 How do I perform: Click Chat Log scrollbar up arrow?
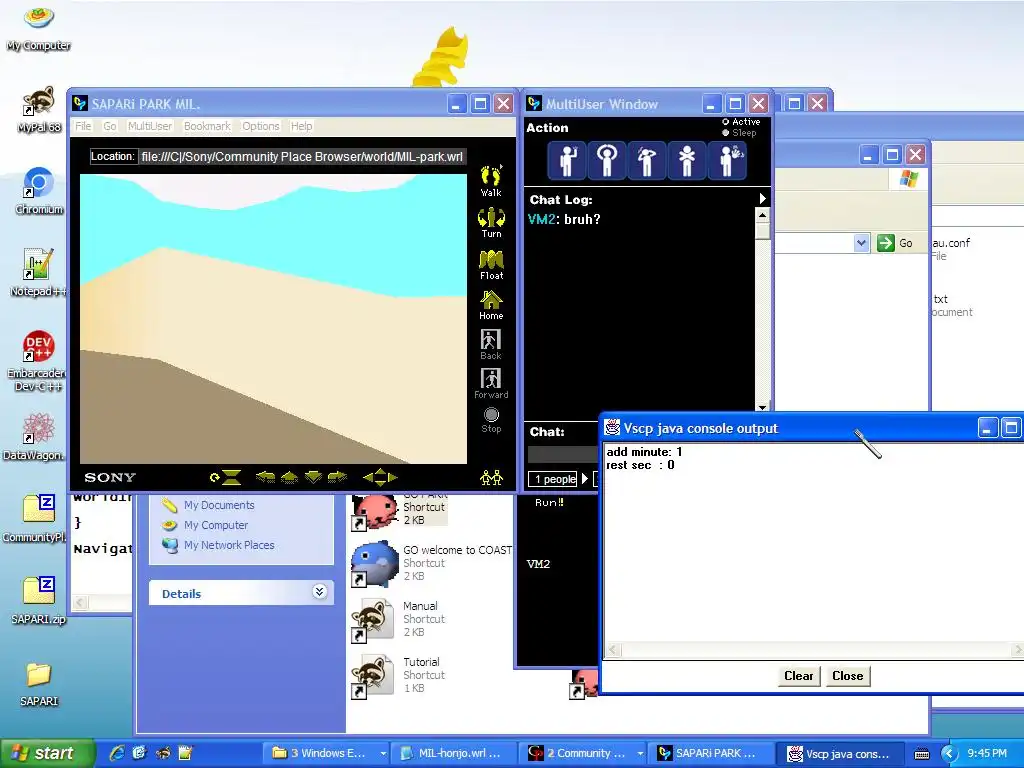point(762,215)
